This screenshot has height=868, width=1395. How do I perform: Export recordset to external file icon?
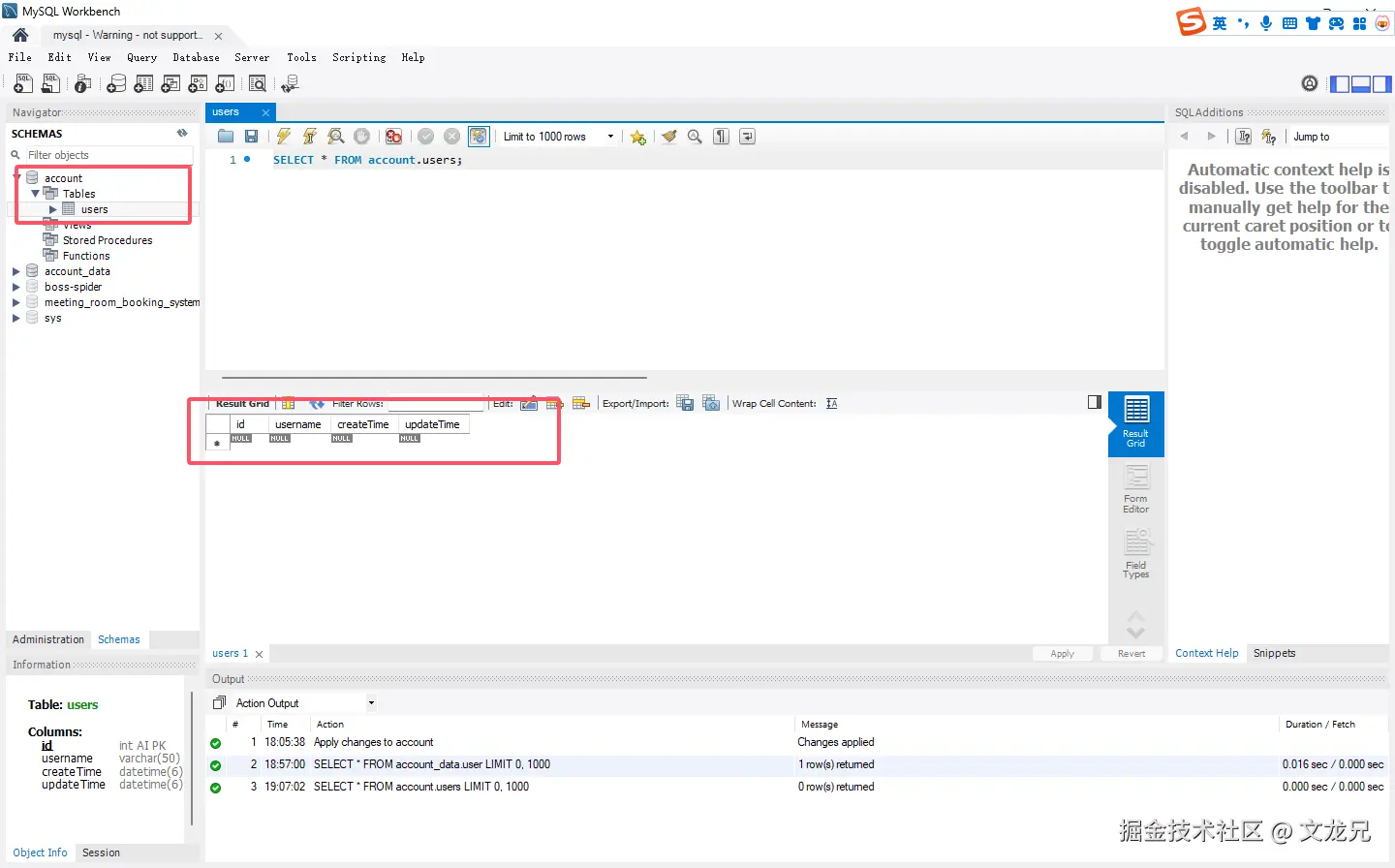685,404
